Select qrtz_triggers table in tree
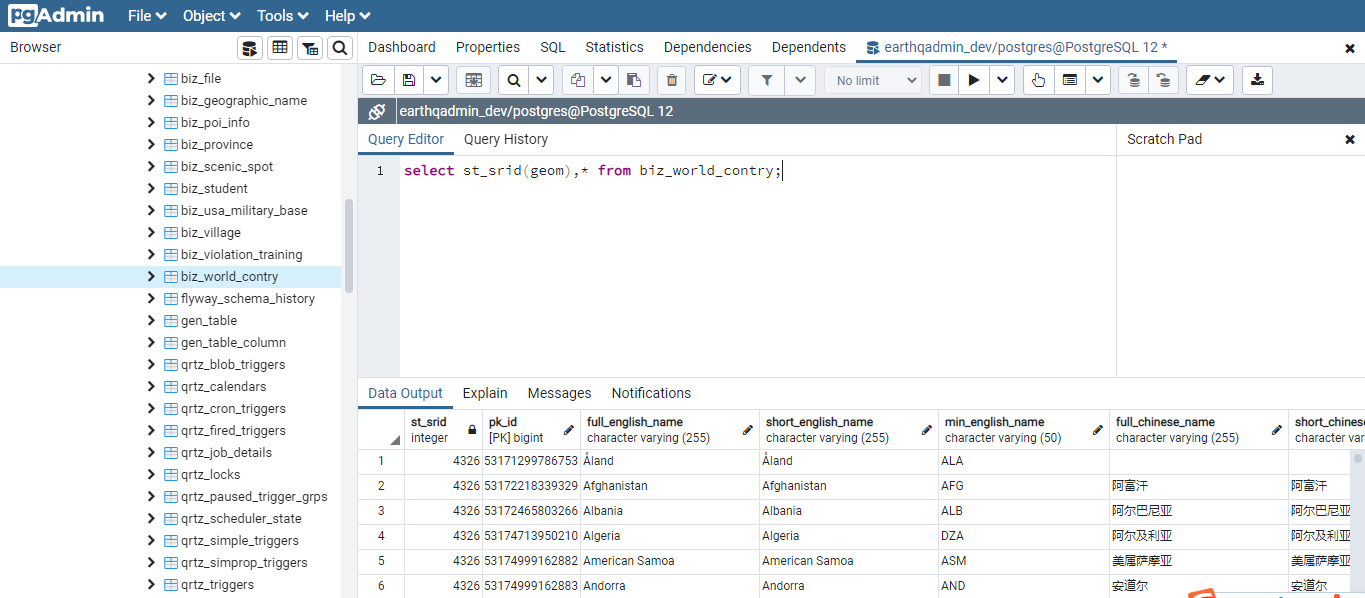The height and width of the screenshot is (598, 1365). click(217, 584)
